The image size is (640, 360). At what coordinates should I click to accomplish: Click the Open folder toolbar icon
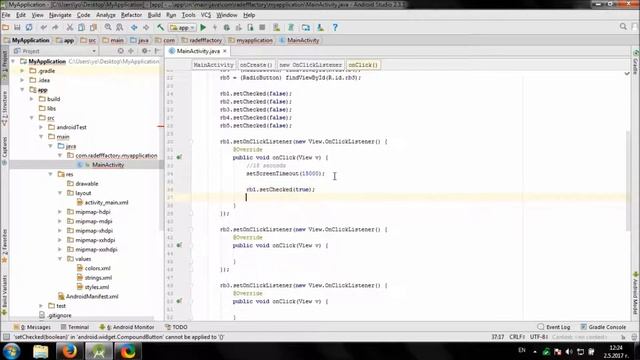[6, 27]
